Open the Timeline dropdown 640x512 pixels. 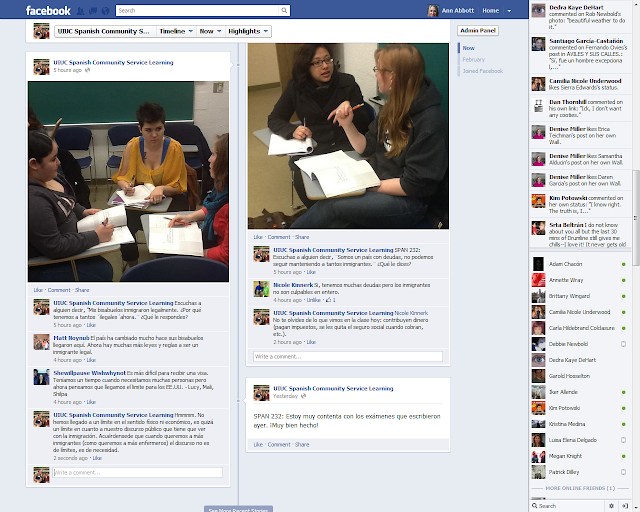176,31
